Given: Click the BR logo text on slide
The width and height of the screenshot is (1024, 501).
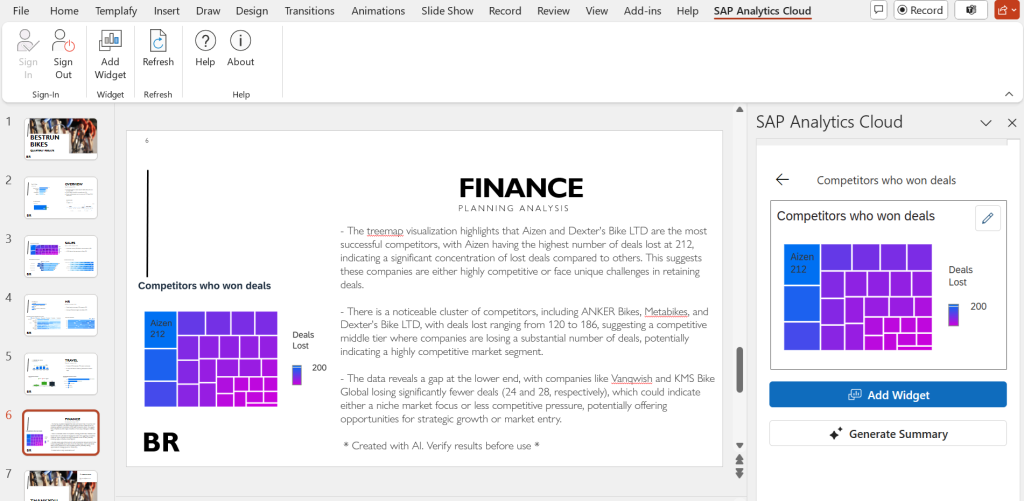Looking at the screenshot, I should point(161,442).
